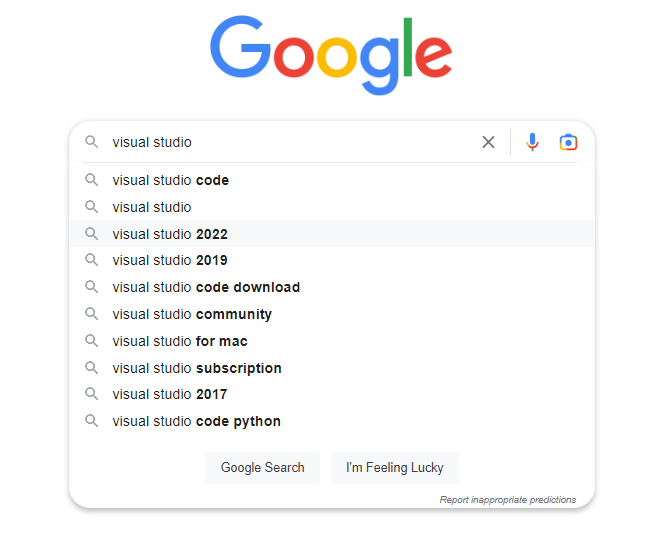
Task: Select the visual studio code suggestion
Action: [x=332, y=180]
